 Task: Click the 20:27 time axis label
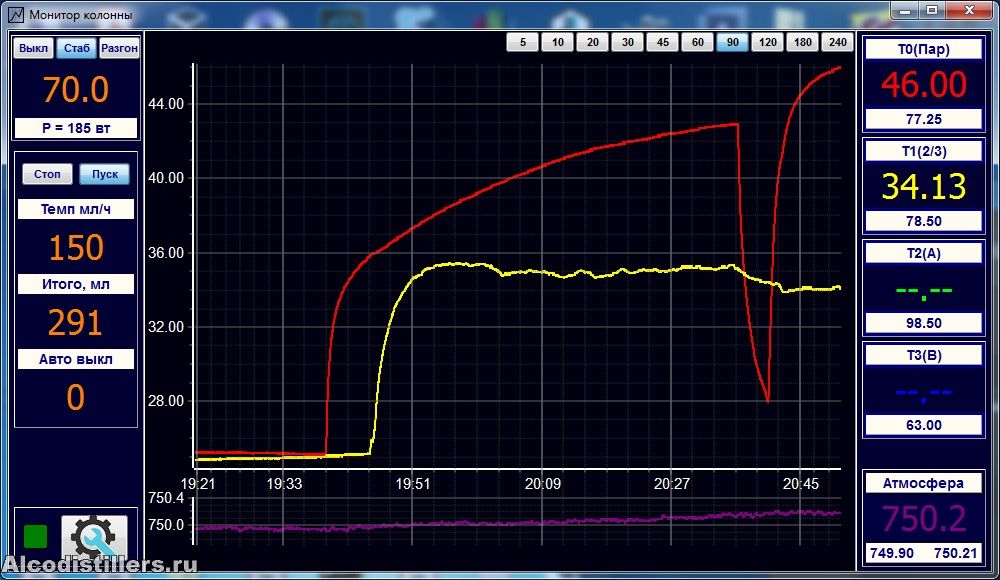pyautogui.click(x=672, y=484)
